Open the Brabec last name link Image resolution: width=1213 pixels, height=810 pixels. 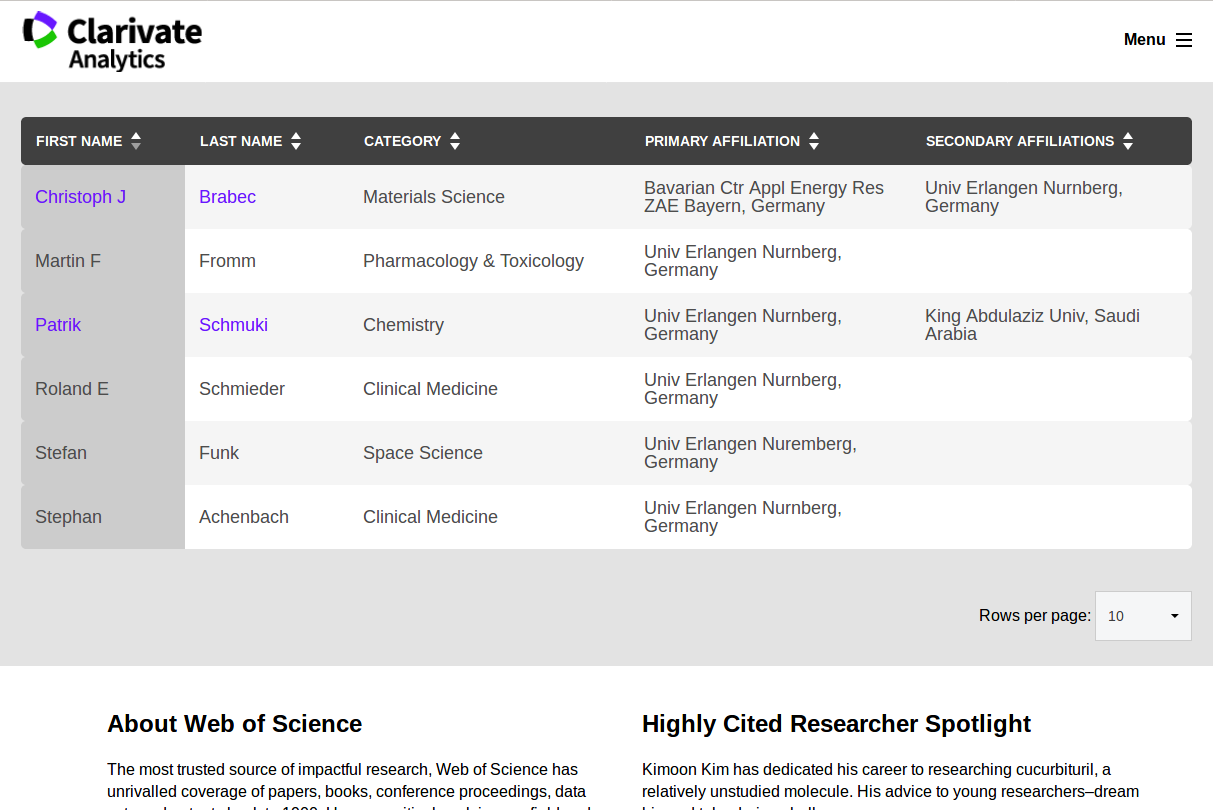pos(227,197)
